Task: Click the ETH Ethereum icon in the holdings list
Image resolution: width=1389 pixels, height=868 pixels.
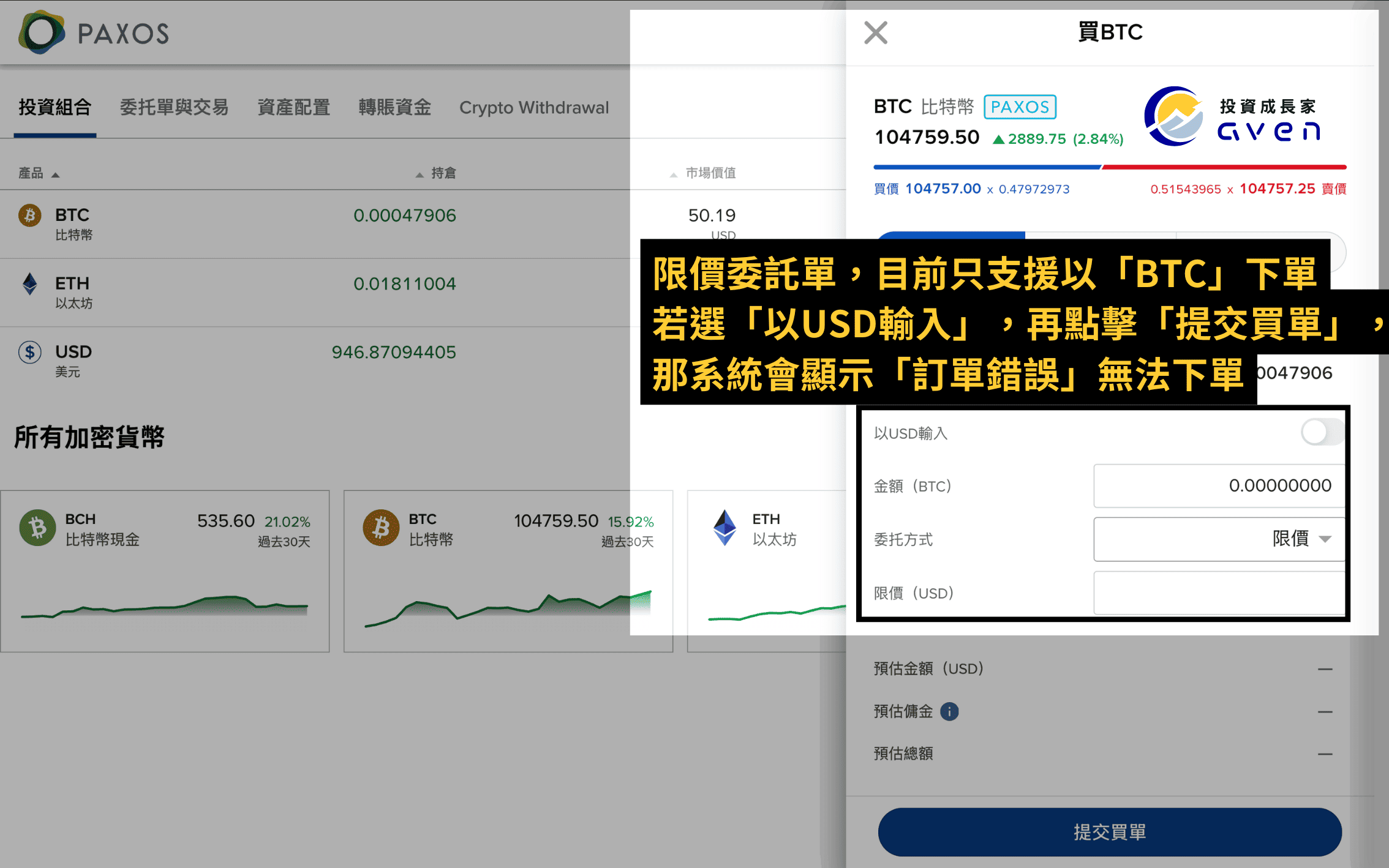Action: (29, 283)
